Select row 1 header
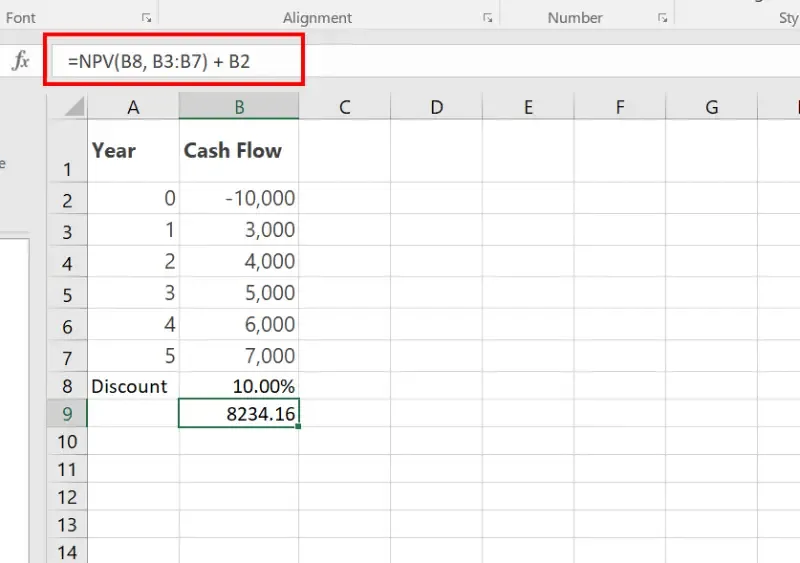800x563 pixels. [x=67, y=151]
